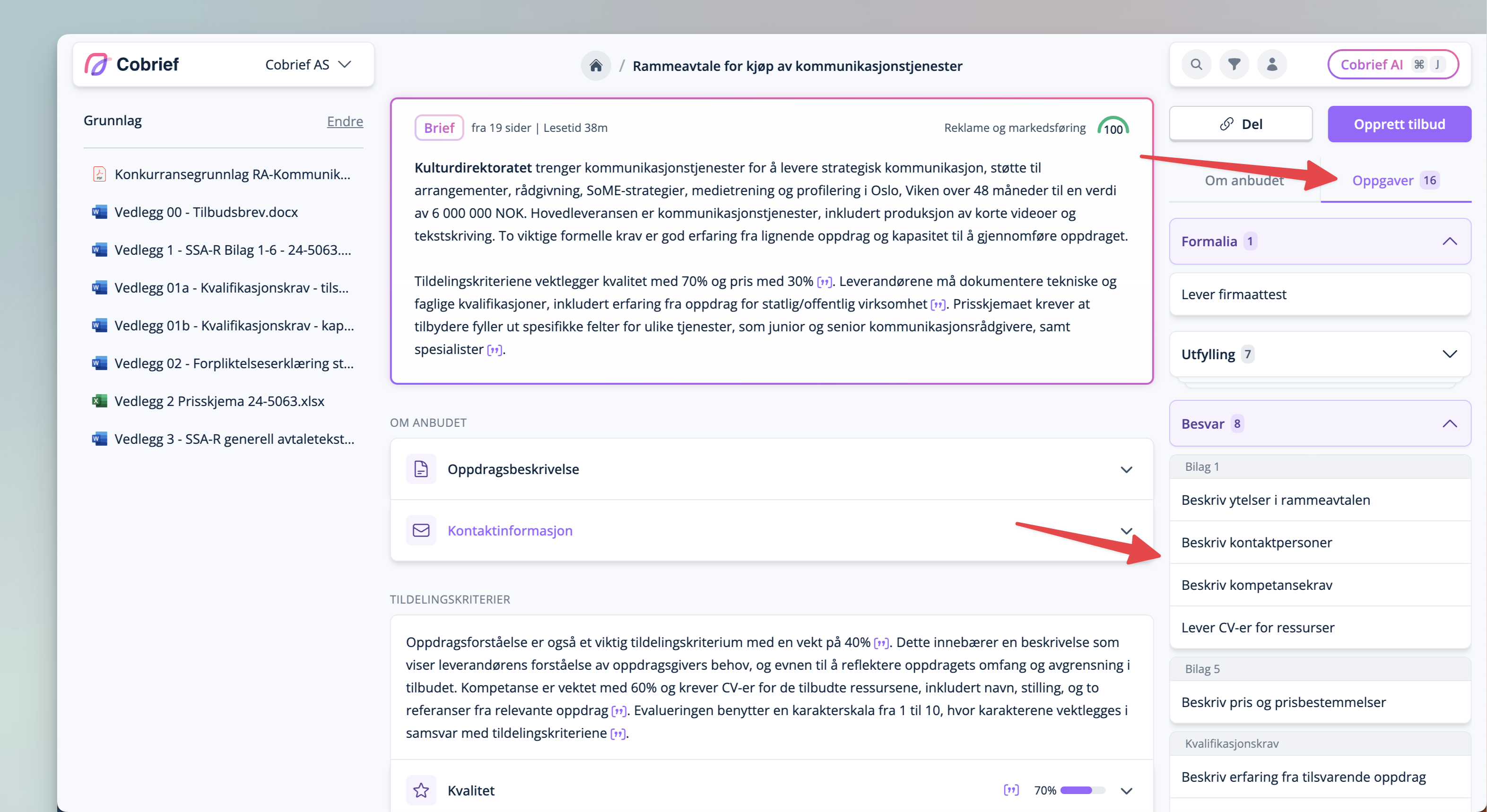Click the citation icon next to Kvalitet 70%
Screen dimensions: 1487x812
(1011, 790)
